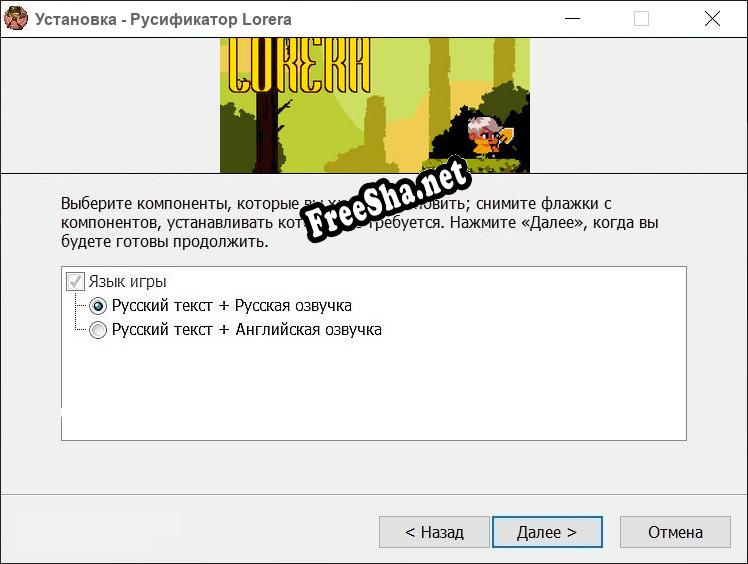Image resolution: width=748 pixels, height=564 pixels.
Task: Close the Русификатор Lorera setup window
Action: click(712, 19)
